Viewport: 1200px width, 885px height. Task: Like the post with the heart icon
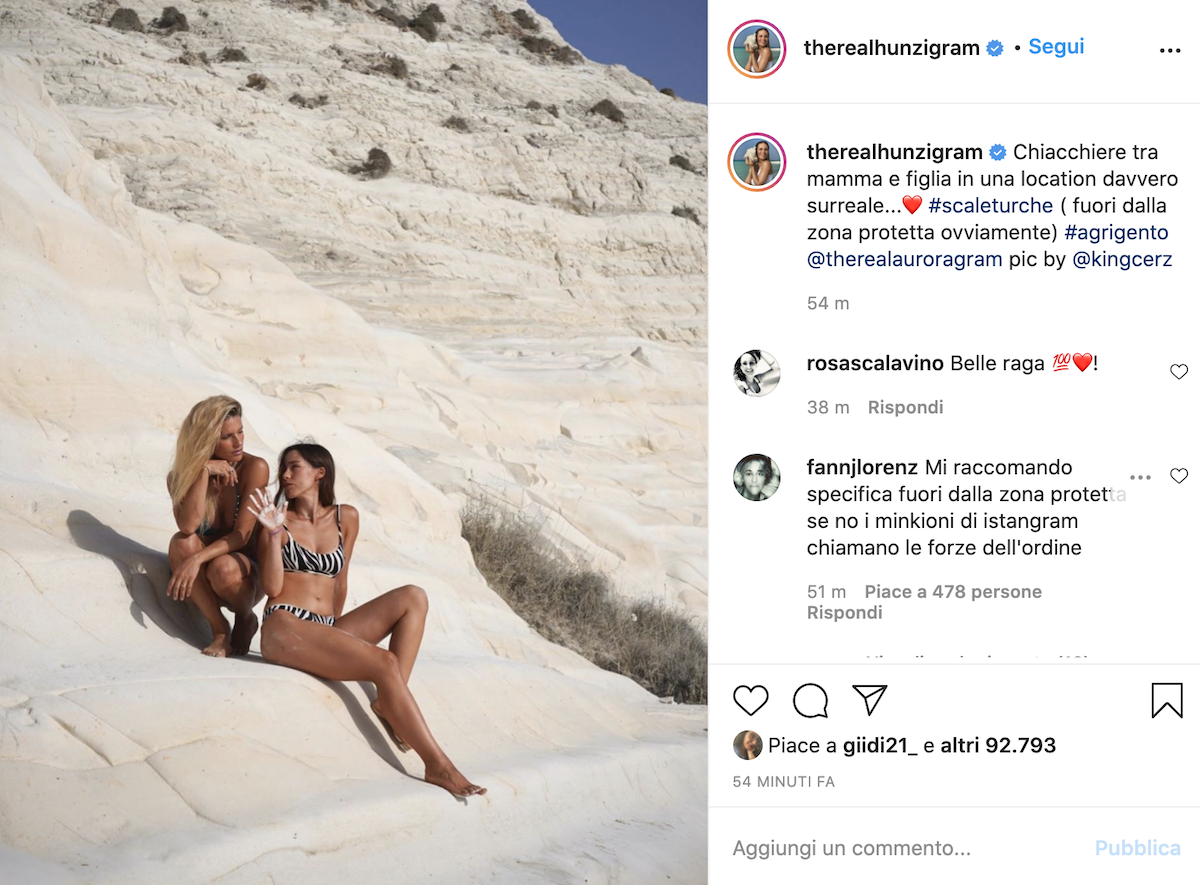point(751,701)
